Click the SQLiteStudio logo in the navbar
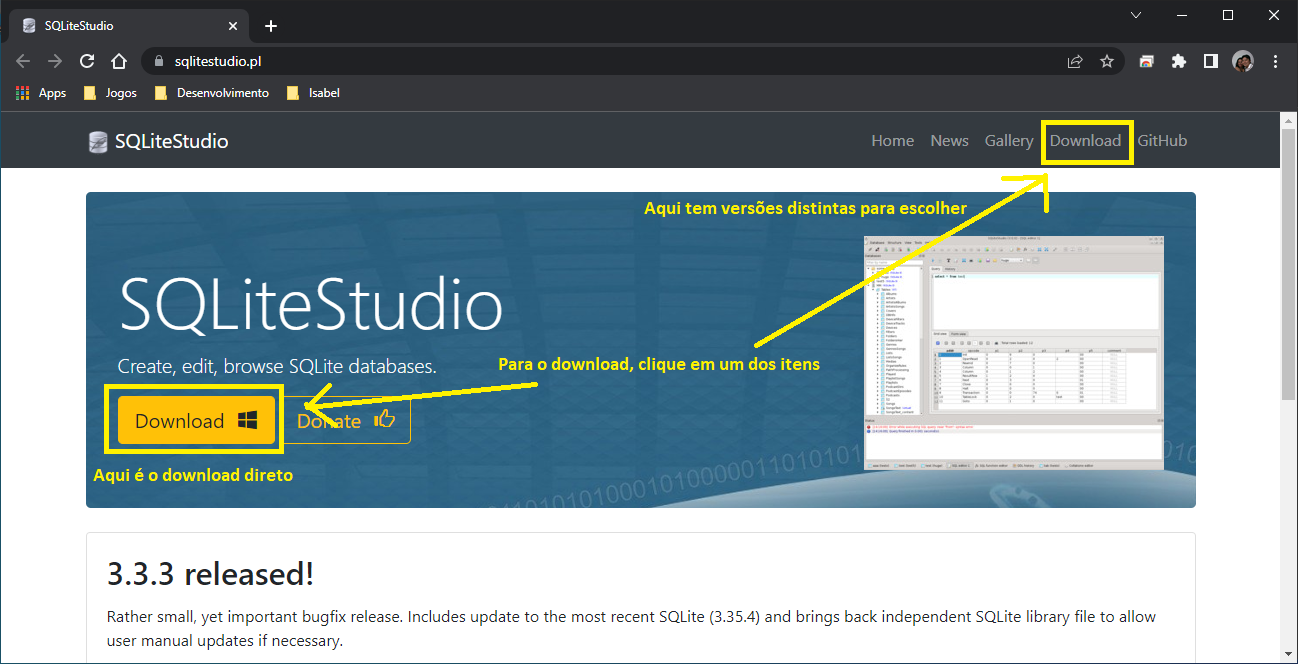 click(158, 141)
